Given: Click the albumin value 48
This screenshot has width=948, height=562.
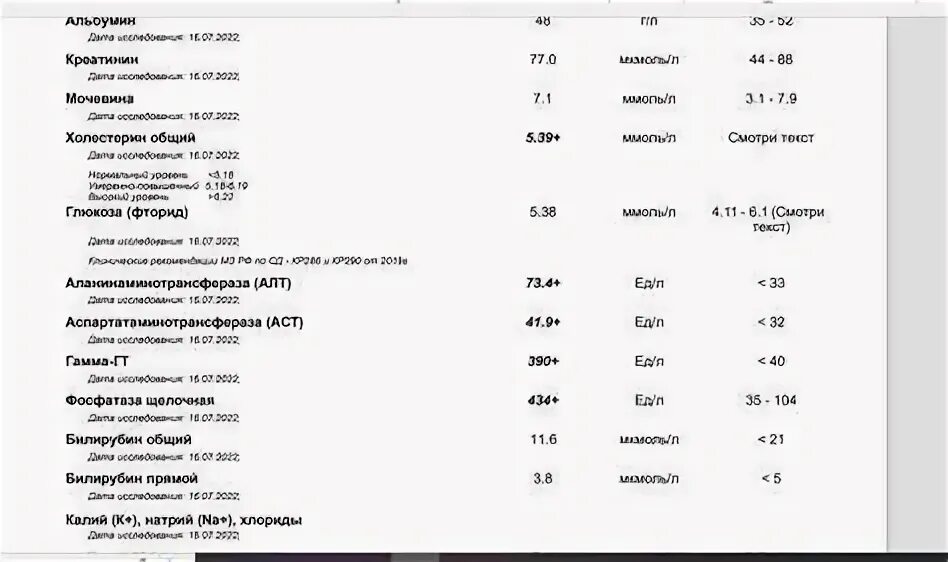Looking at the screenshot, I should coord(542,21).
